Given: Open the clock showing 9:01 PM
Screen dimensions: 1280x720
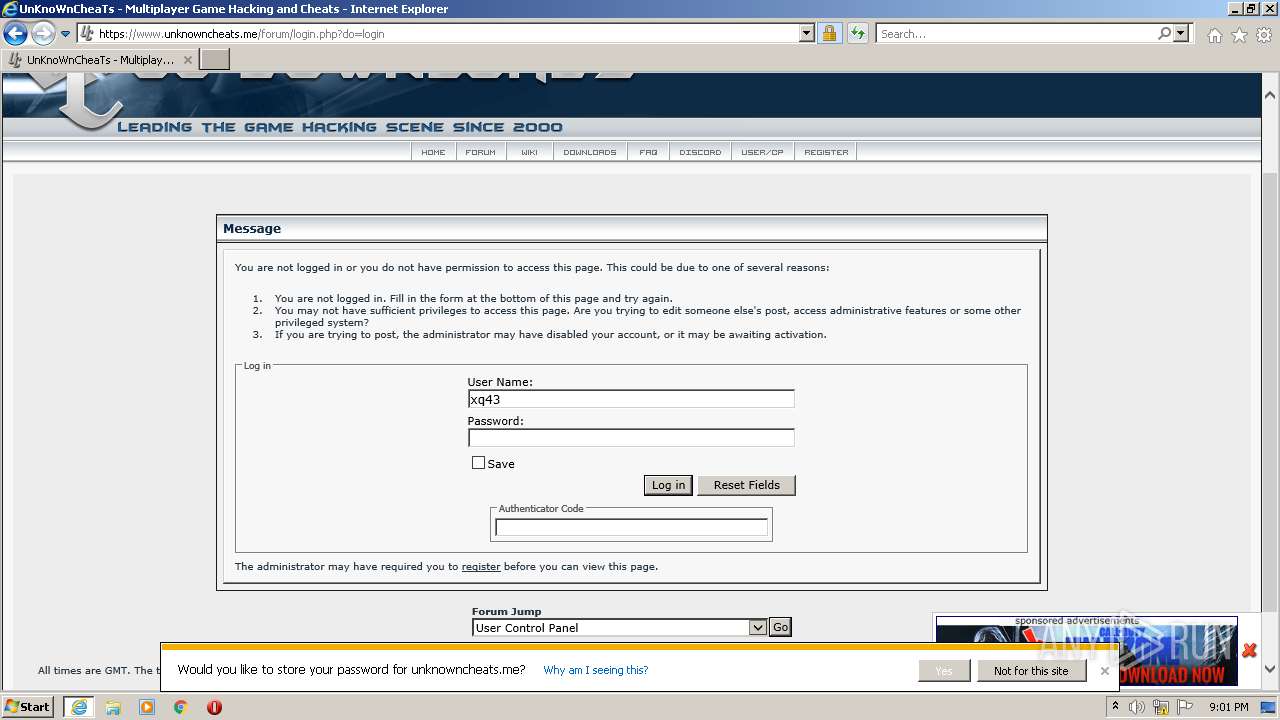Looking at the screenshot, I should (1228, 707).
